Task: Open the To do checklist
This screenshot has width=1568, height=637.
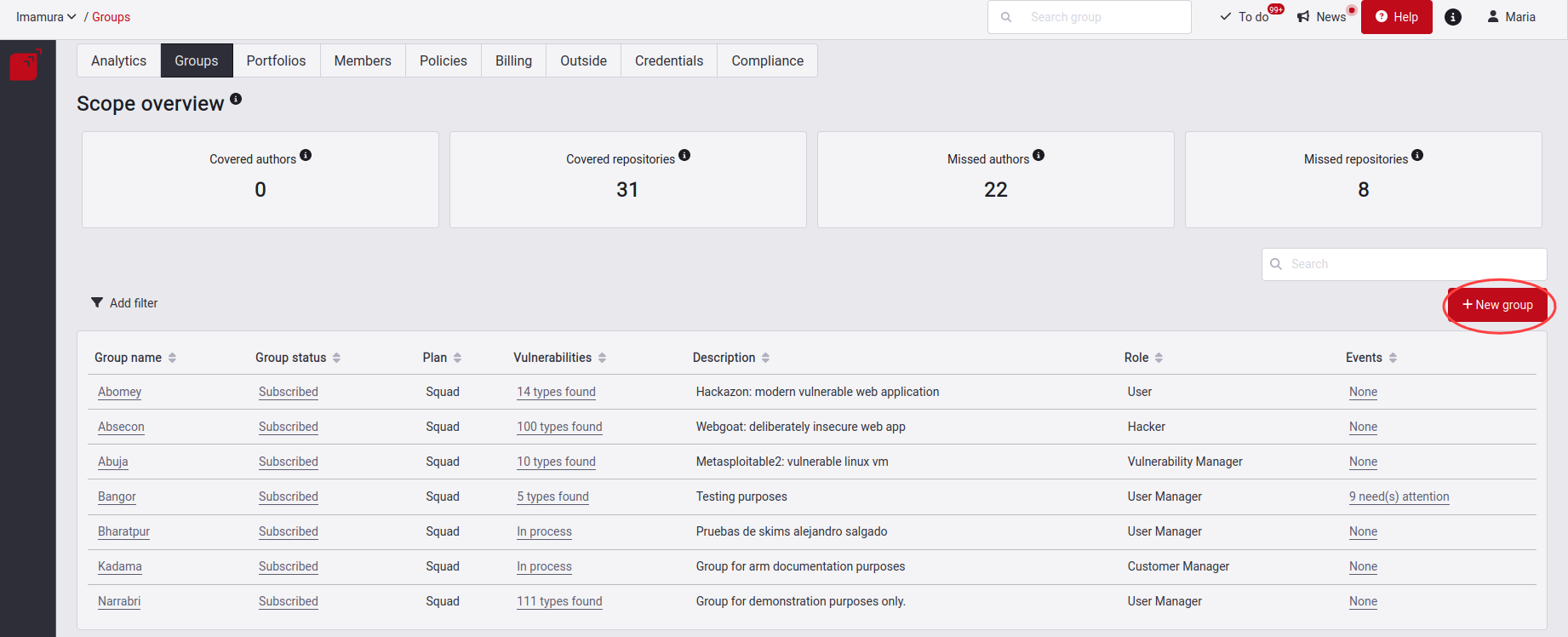Action: 1245,17
